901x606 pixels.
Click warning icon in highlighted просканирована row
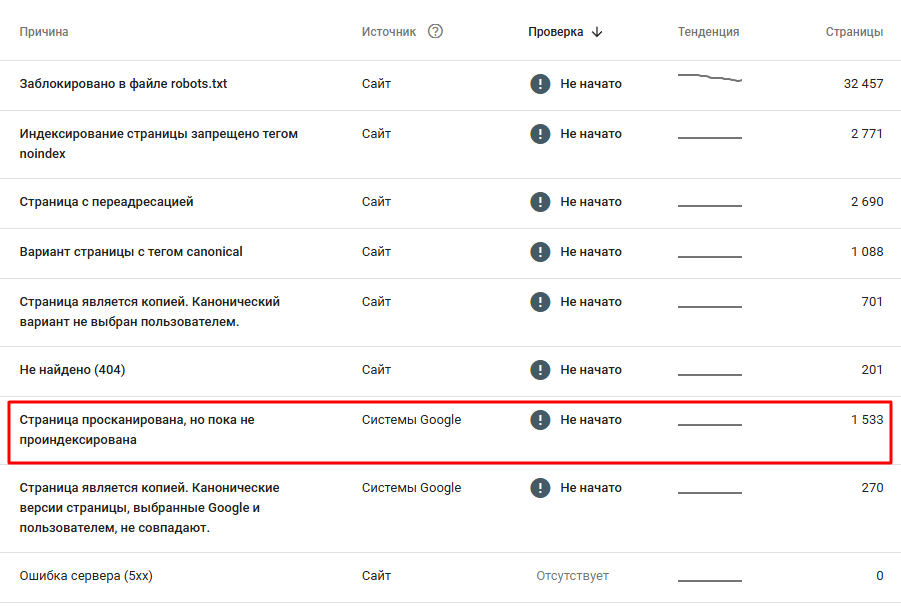tap(540, 420)
